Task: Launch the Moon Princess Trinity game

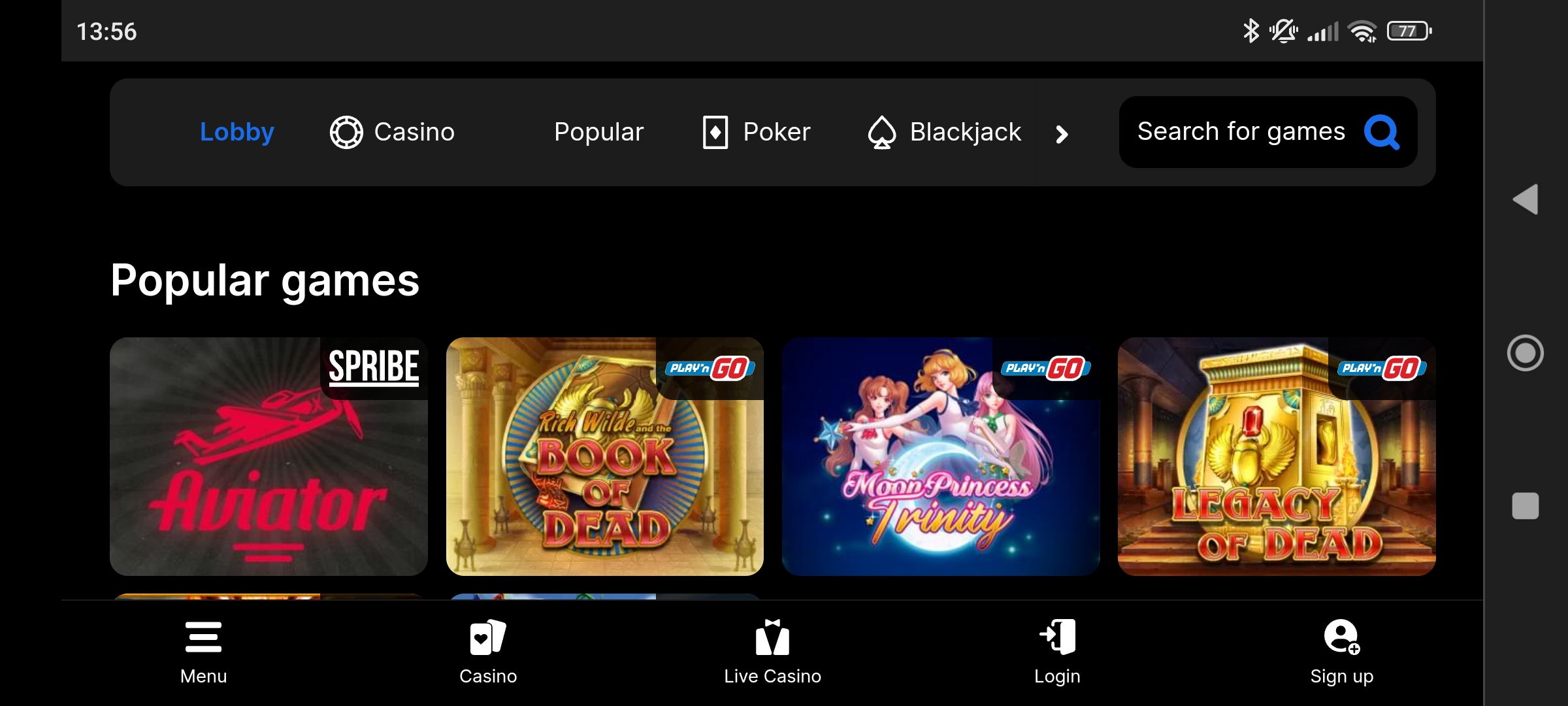Action: (941, 456)
